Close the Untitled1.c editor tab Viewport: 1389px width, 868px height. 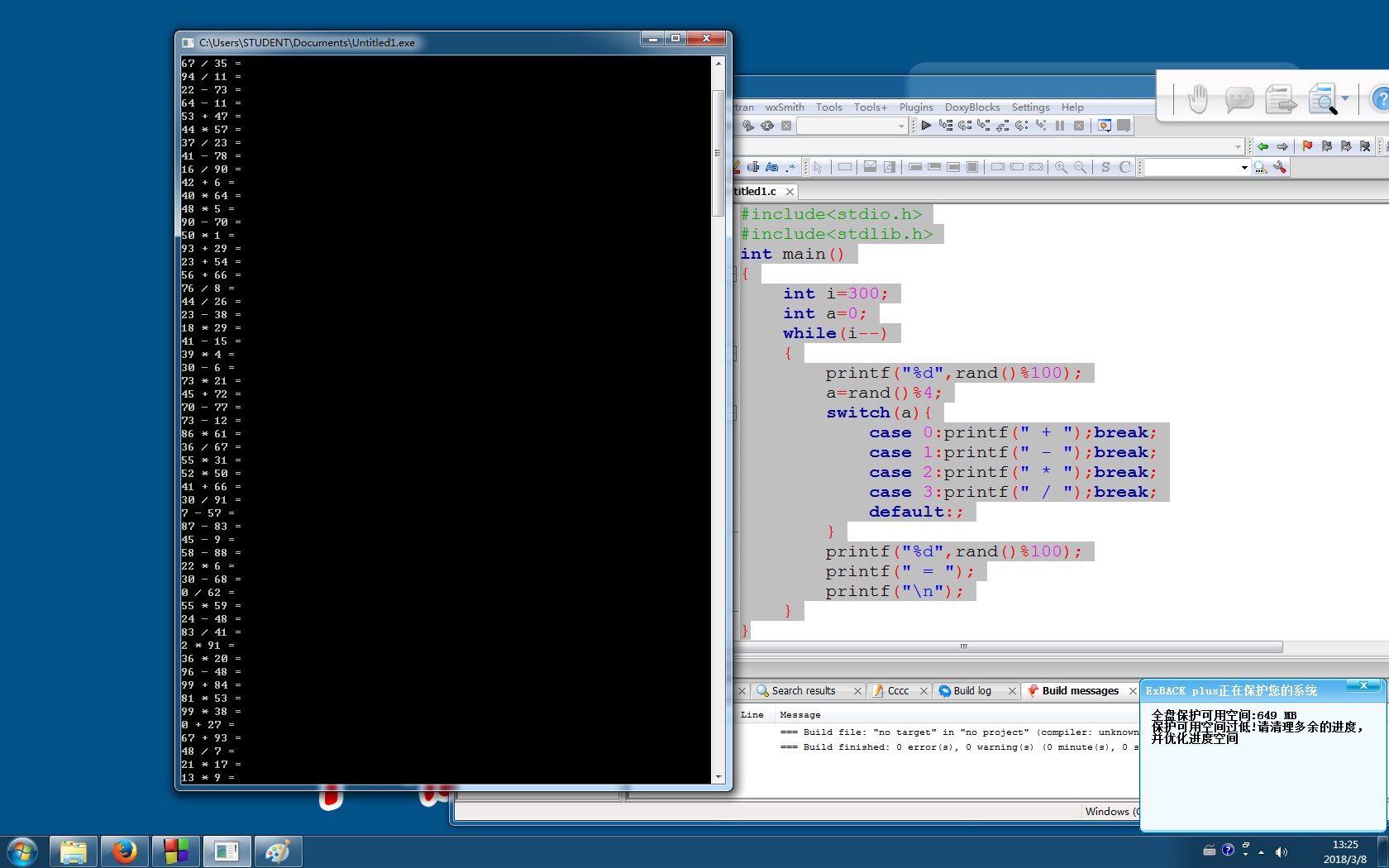pyautogui.click(x=790, y=192)
